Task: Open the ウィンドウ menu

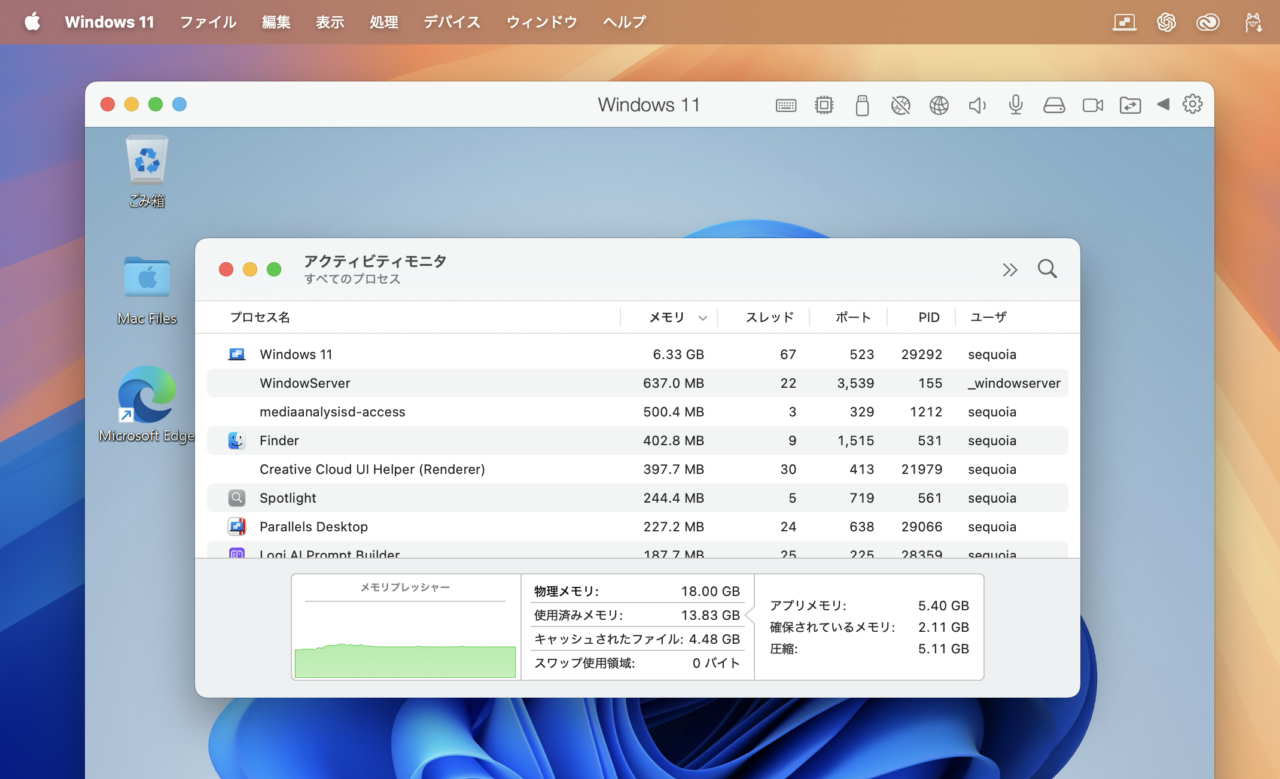Action: [x=542, y=22]
